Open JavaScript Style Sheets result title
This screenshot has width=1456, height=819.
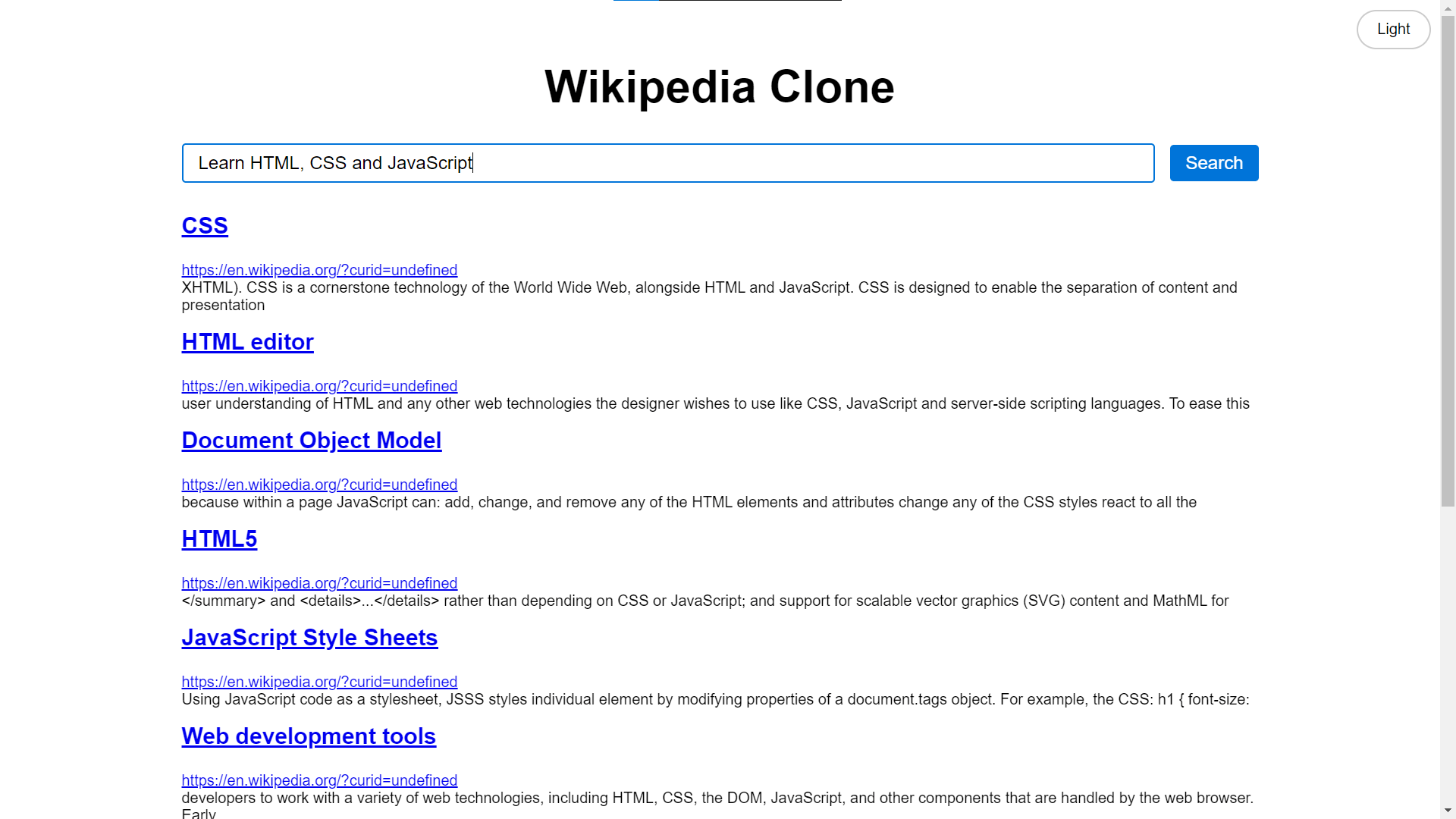(309, 638)
